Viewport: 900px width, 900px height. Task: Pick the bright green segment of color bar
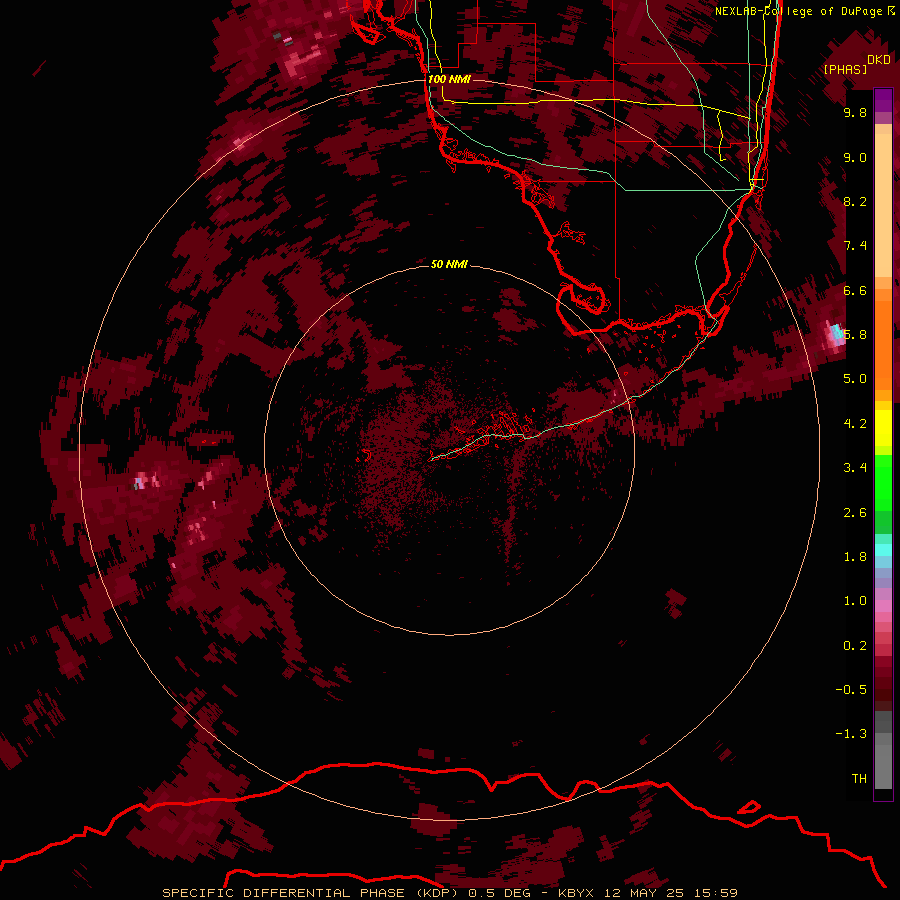click(883, 482)
